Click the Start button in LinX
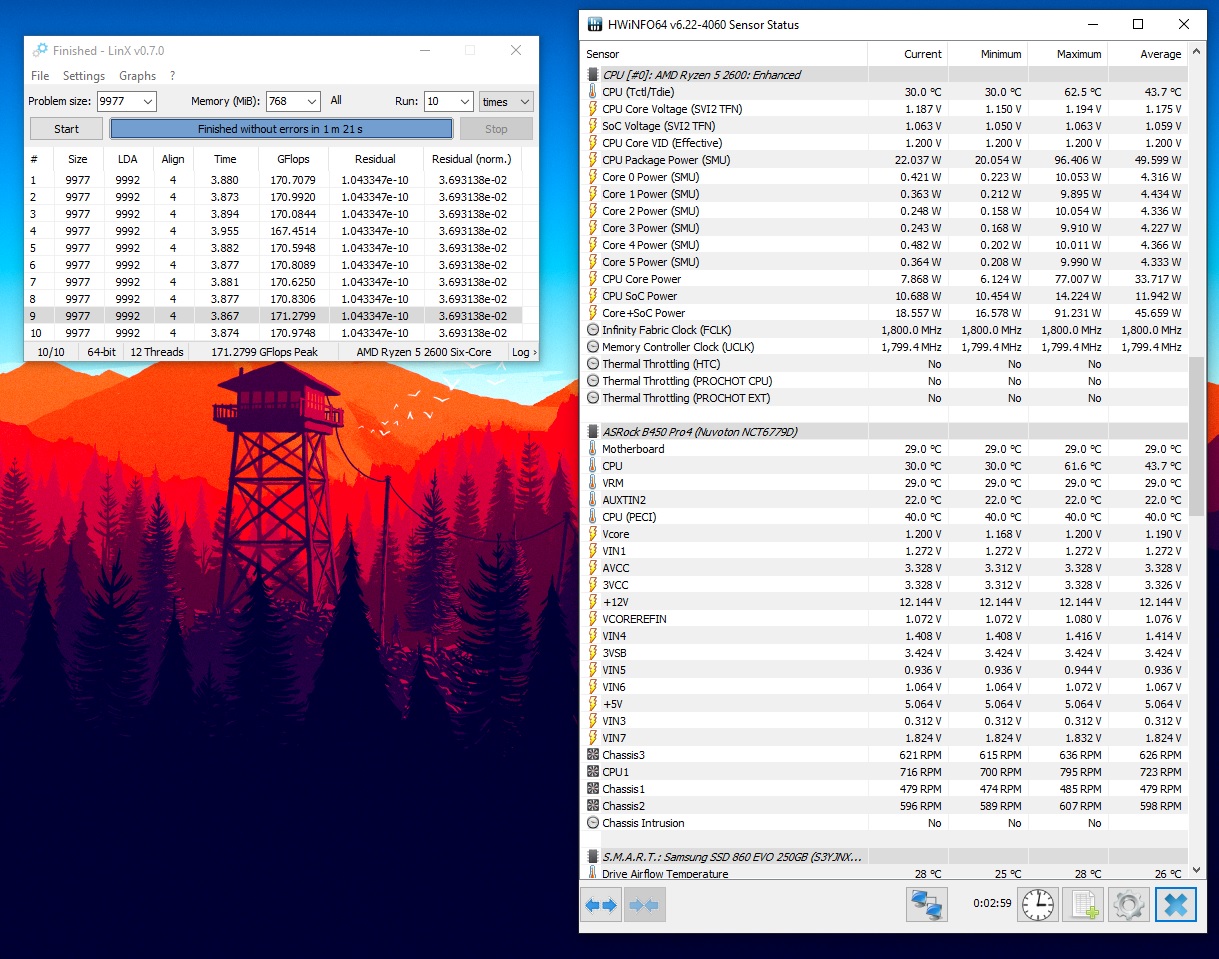This screenshot has width=1219, height=959. coord(66,129)
